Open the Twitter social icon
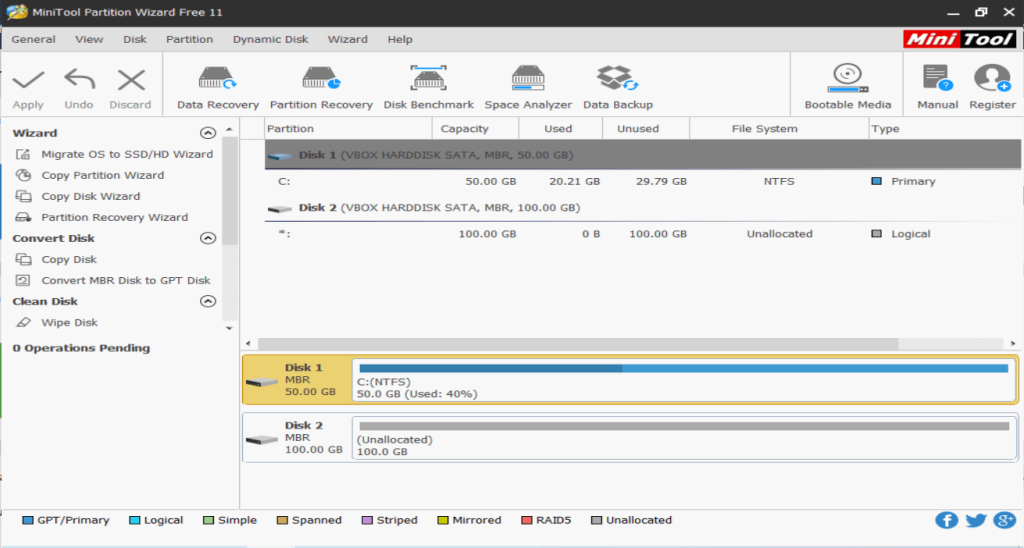Screen dimensions: 1024x548 976,520
